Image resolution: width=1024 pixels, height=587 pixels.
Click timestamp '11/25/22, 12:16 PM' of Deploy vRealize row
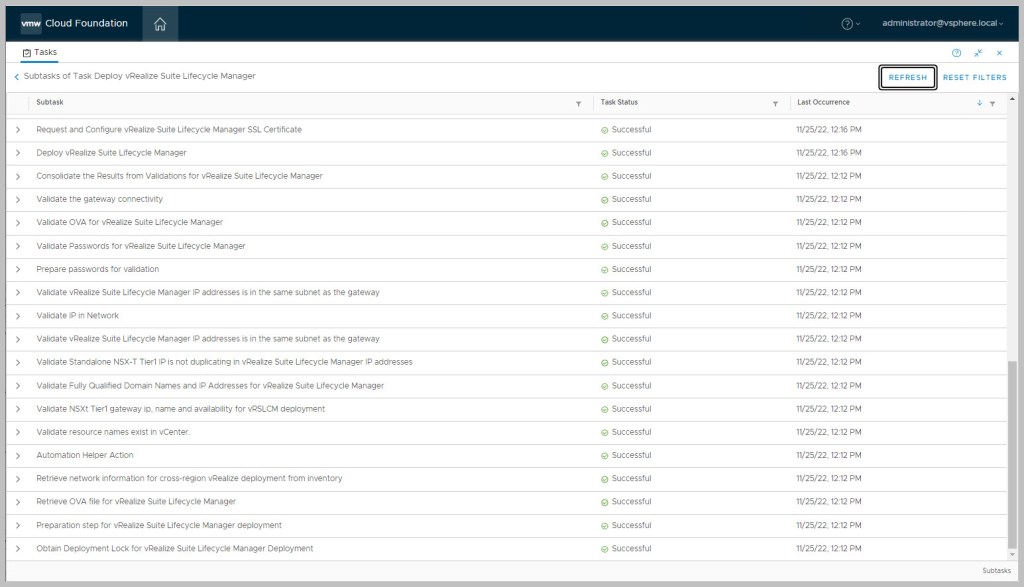tap(829, 153)
